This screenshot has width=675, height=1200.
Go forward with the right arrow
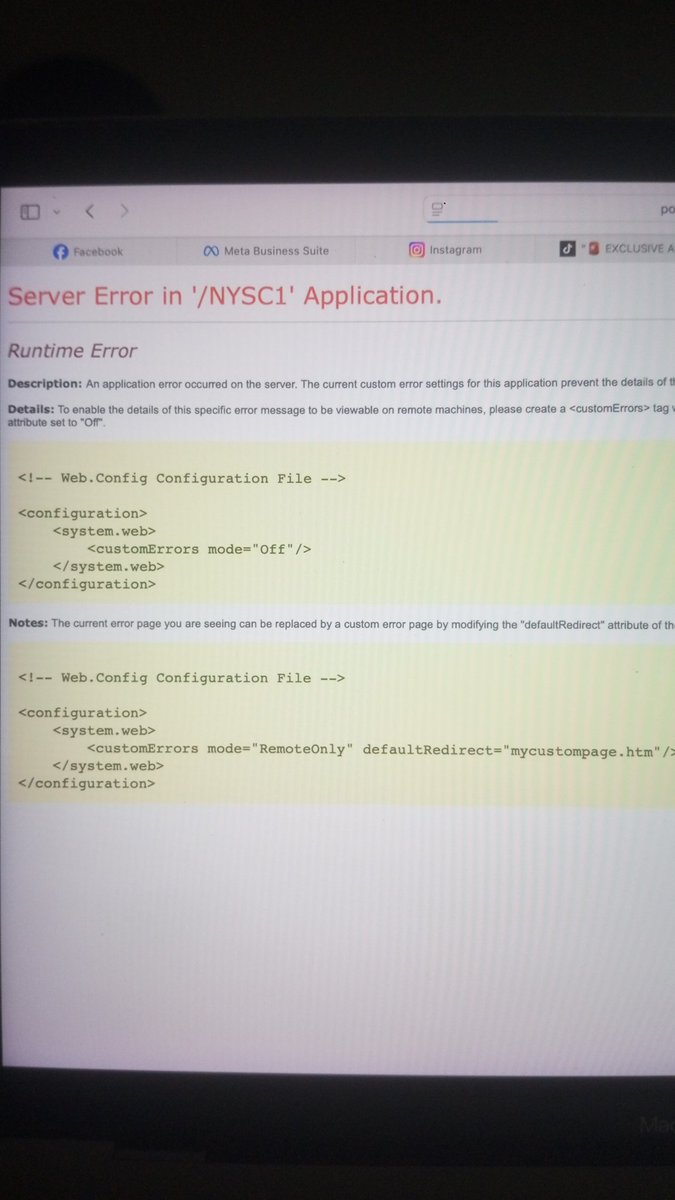coord(124,211)
